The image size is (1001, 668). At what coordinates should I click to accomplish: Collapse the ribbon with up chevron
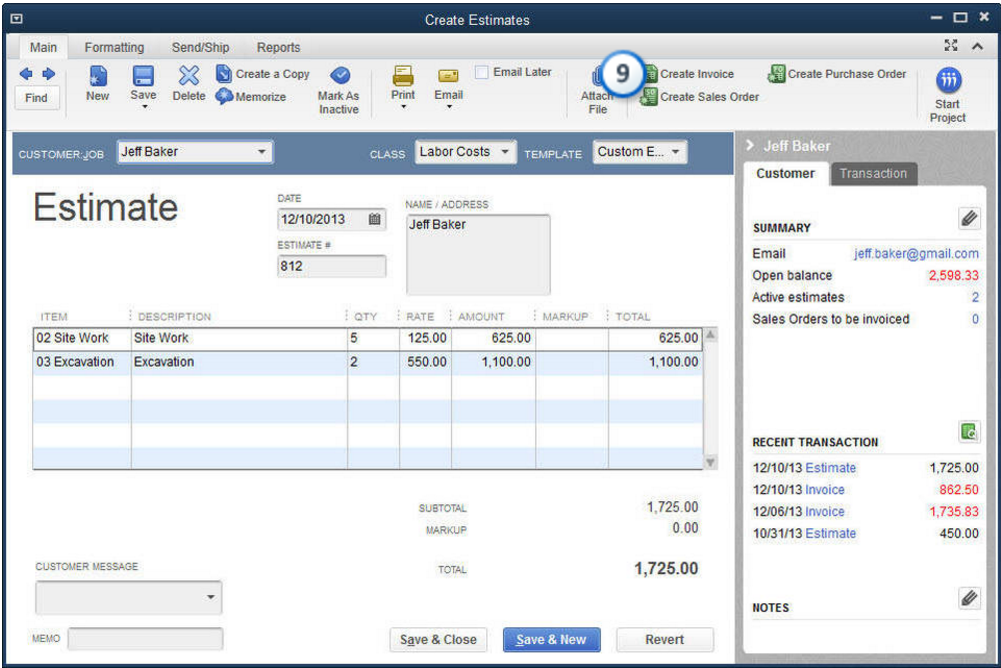pos(977,46)
